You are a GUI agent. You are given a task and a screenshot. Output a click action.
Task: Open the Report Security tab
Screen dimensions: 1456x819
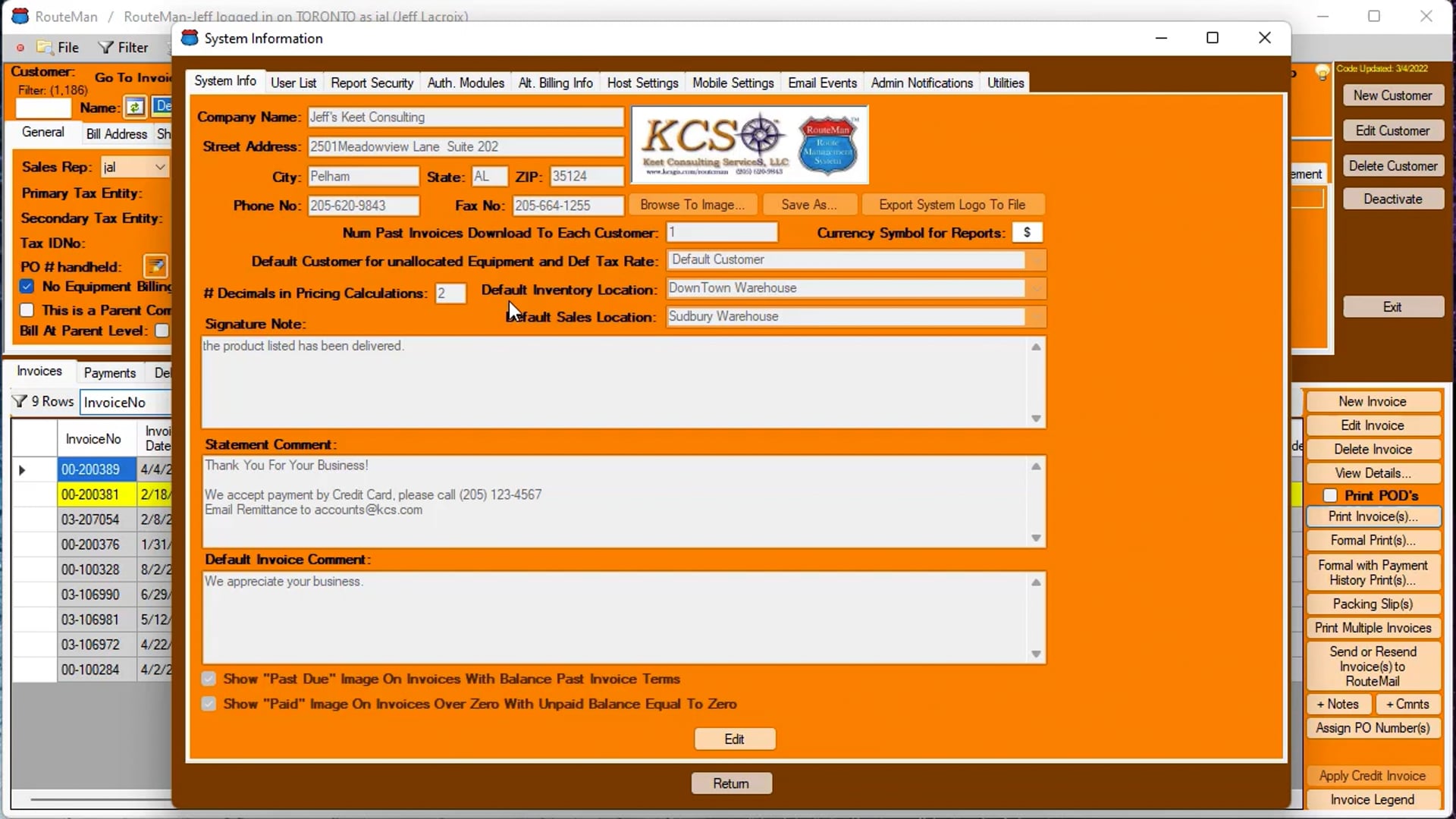[372, 83]
